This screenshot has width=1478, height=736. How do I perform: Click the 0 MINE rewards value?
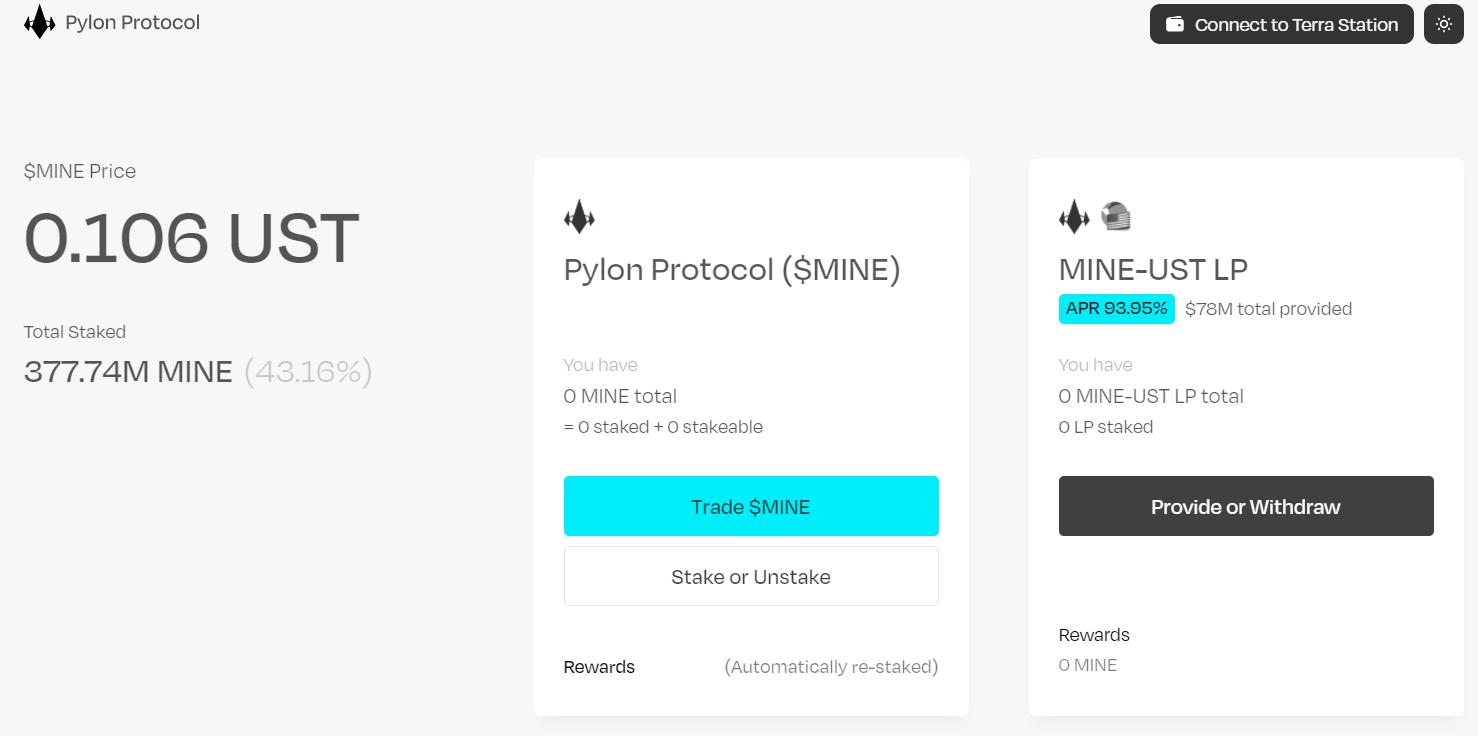1087,665
